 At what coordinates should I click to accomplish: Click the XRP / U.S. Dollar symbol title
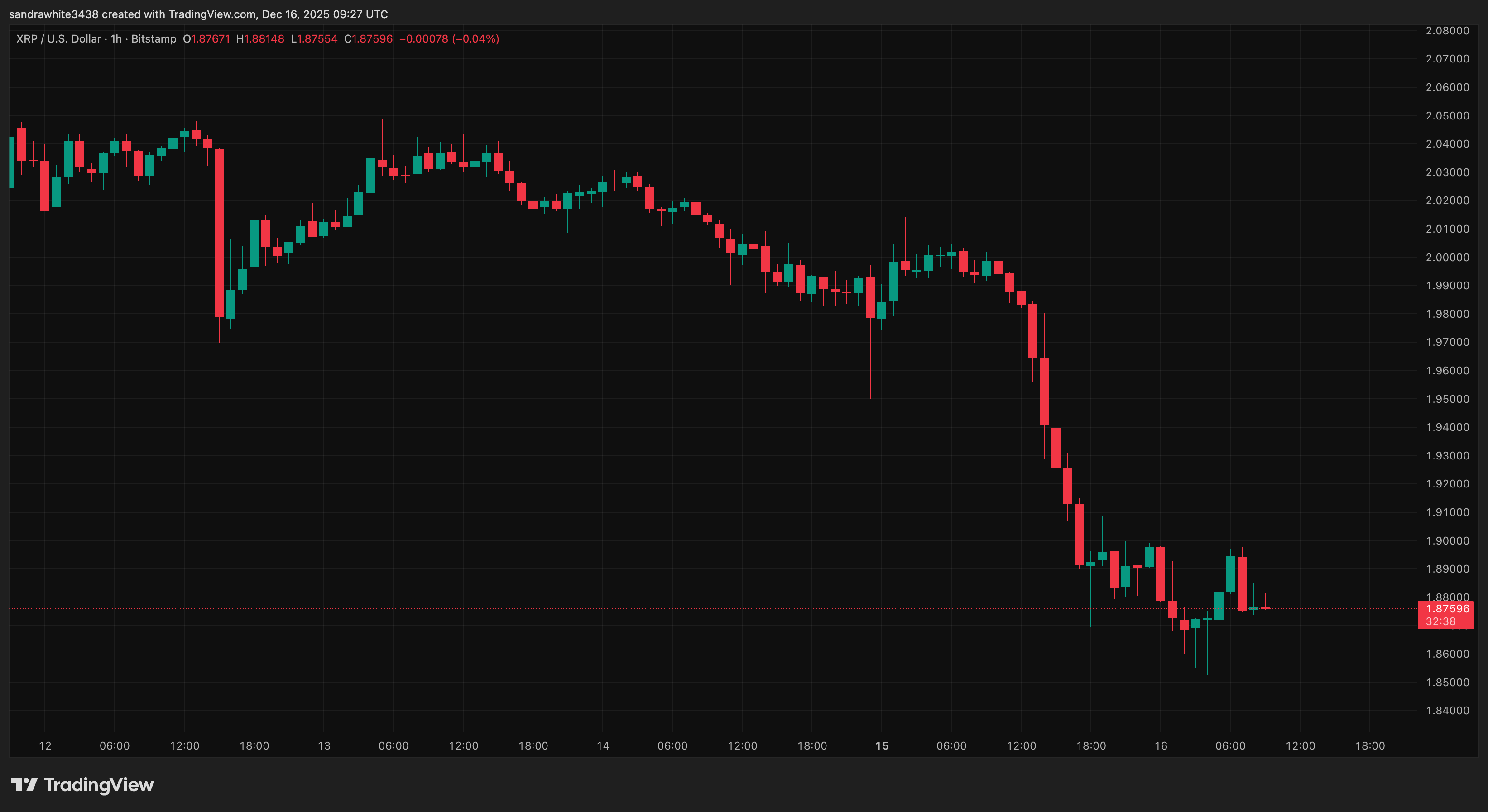pos(58,38)
